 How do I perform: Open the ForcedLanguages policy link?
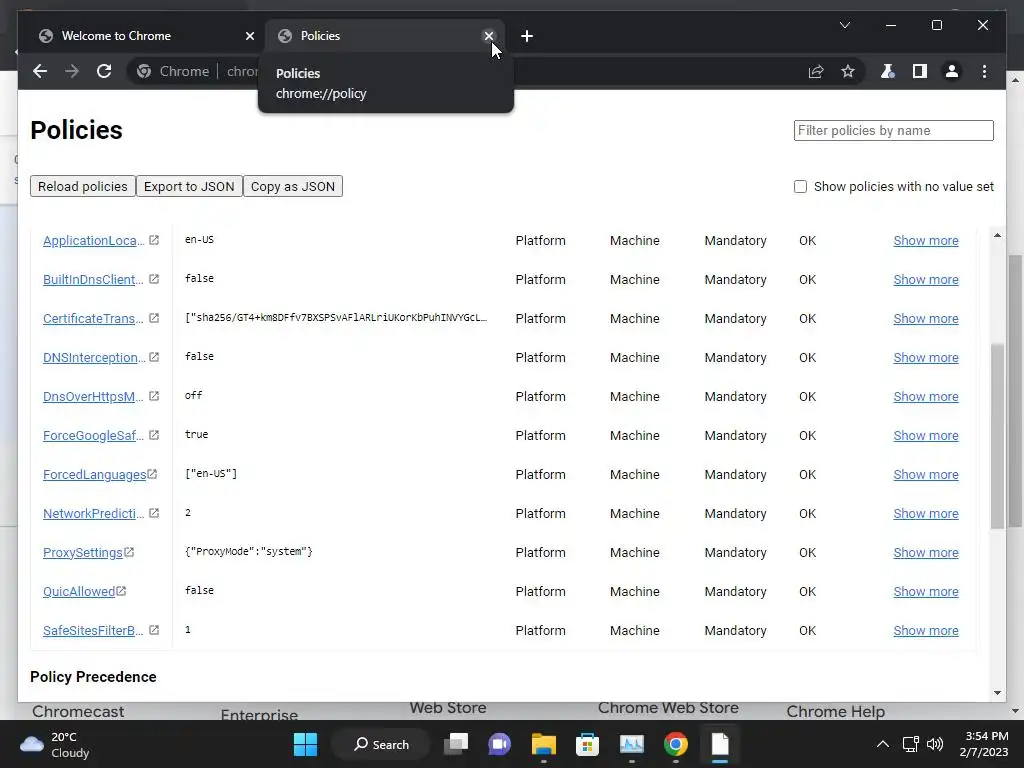95,475
